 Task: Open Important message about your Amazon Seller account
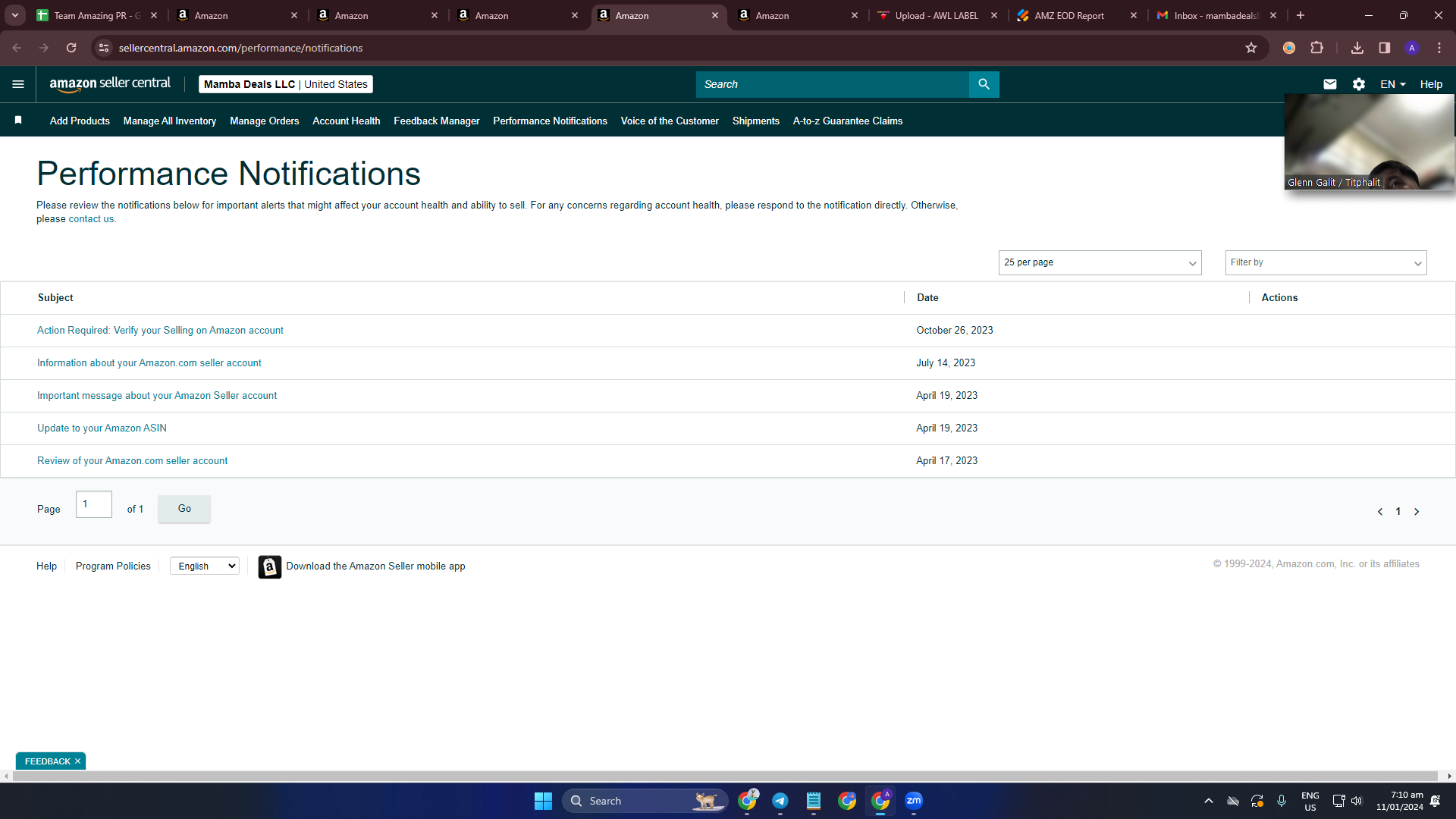[x=157, y=396]
